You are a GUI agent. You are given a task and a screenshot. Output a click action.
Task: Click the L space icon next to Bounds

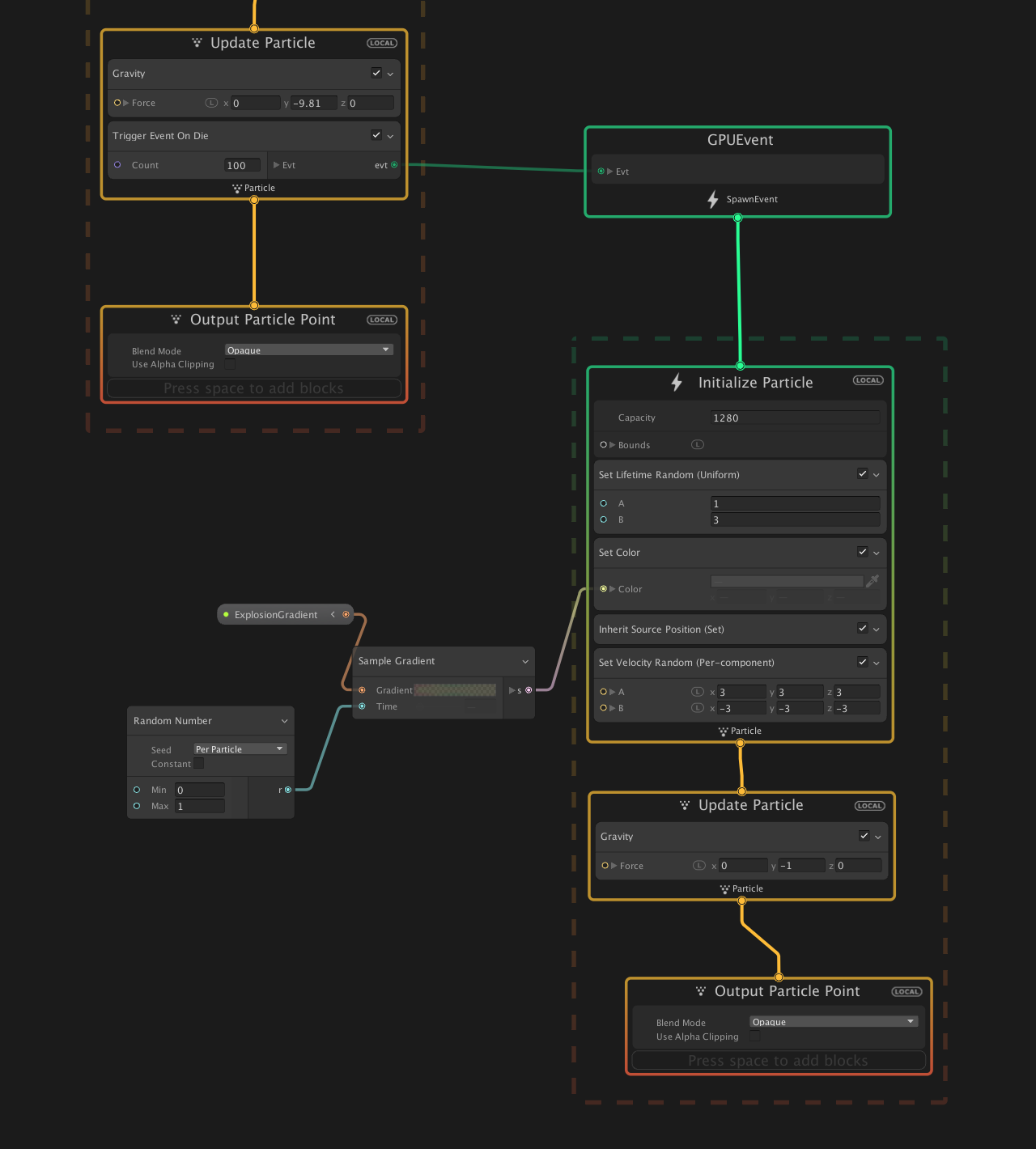[698, 445]
